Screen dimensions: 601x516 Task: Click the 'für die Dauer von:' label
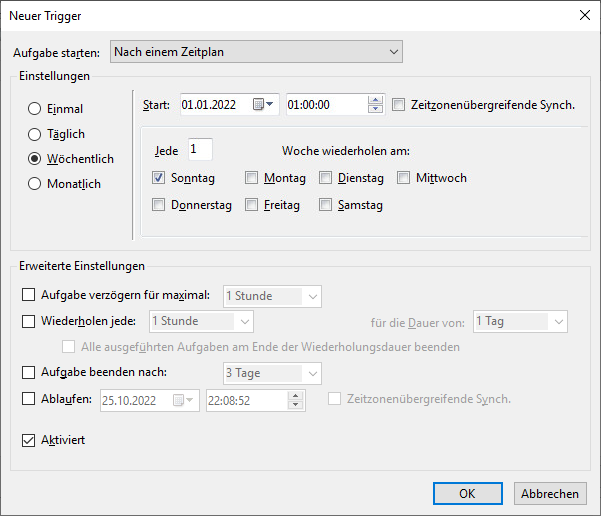click(x=417, y=323)
